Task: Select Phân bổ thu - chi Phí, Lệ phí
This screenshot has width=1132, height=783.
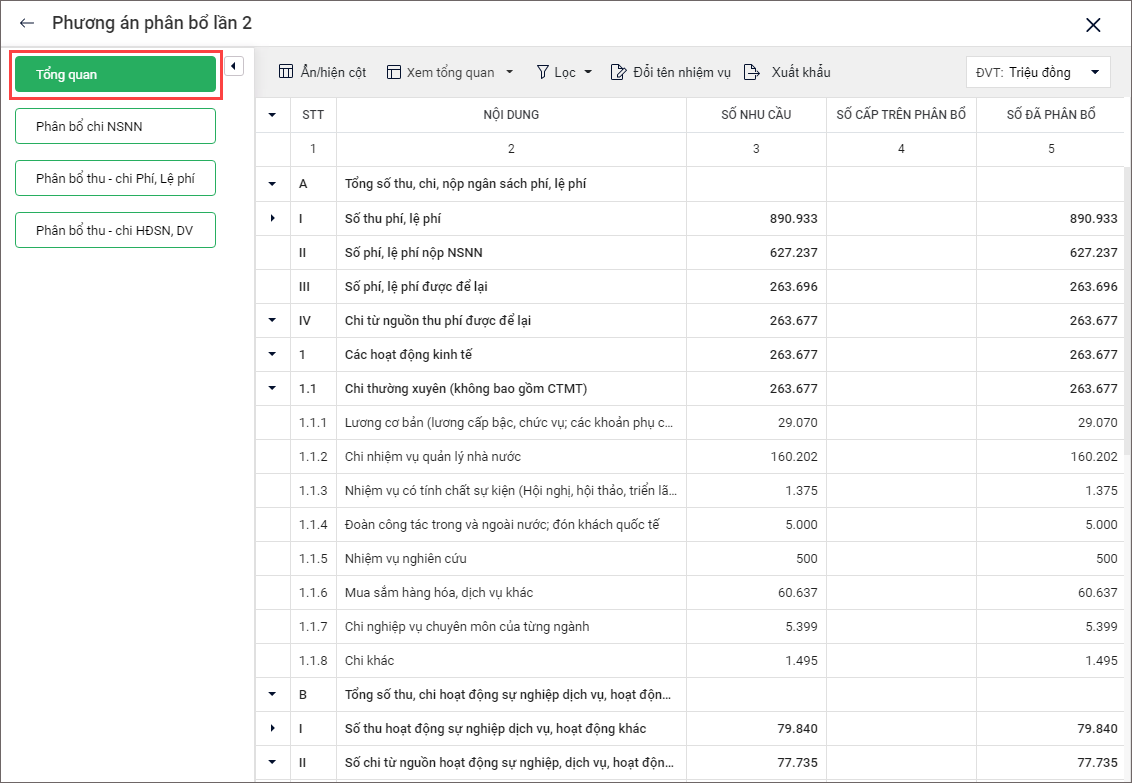Action: [x=115, y=178]
